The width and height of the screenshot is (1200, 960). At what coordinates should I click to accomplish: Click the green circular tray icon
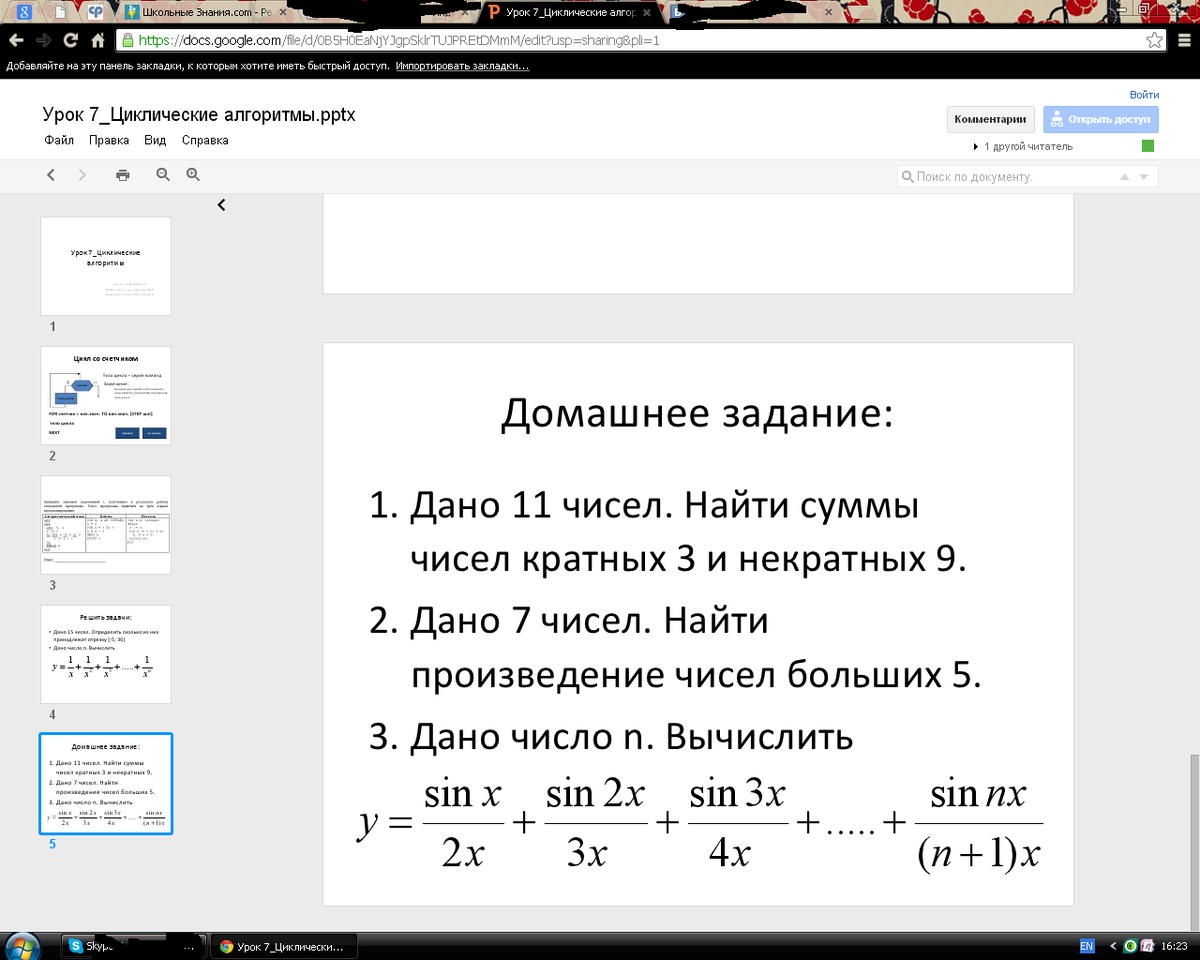click(x=1131, y=945)
